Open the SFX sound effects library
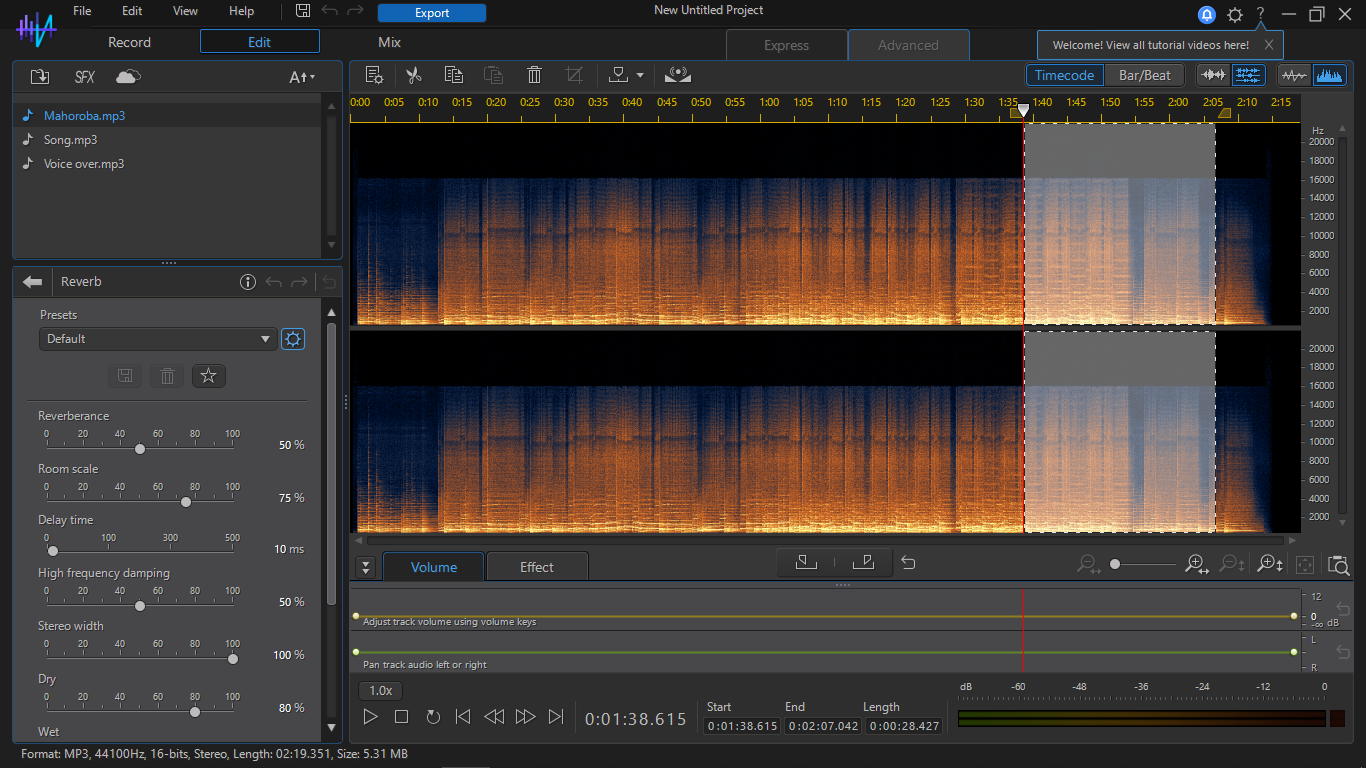1366x768 pixels. coord(85,77)
